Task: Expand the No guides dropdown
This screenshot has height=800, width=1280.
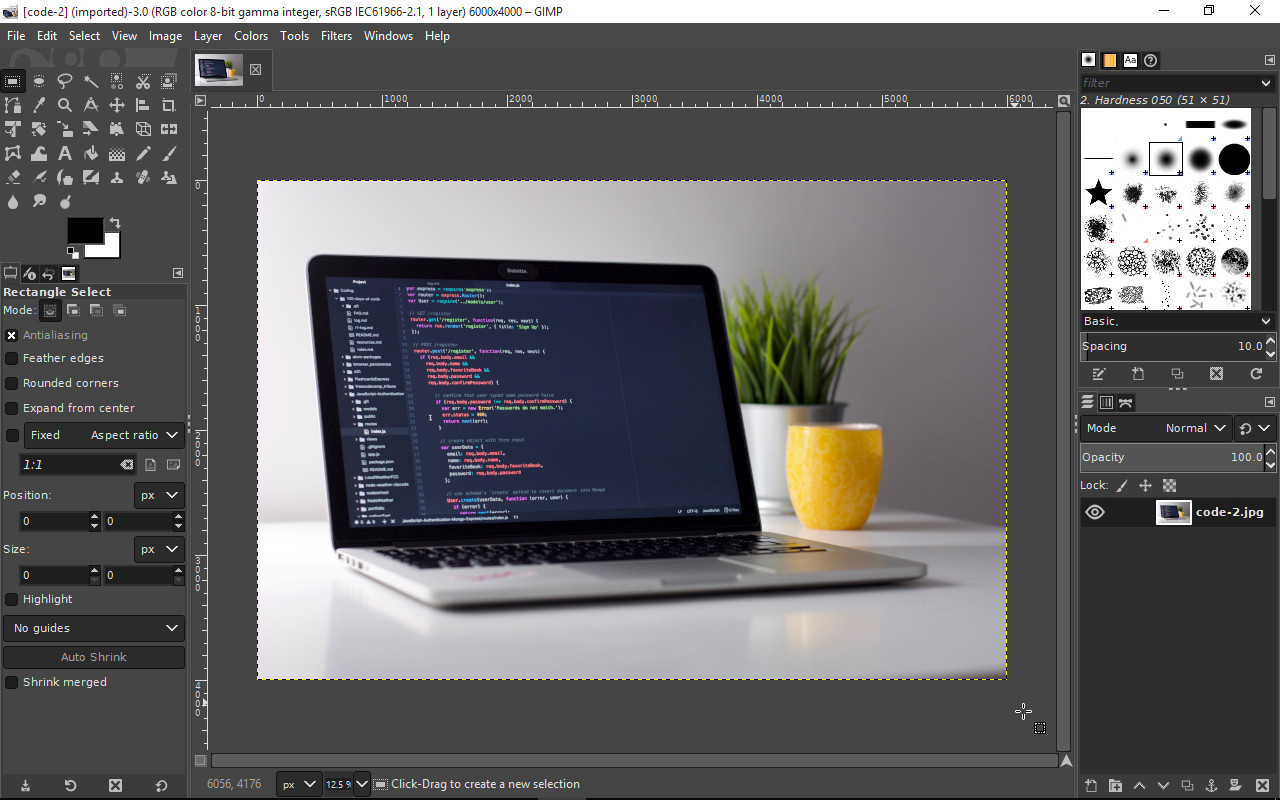Action: tap(94, 628)
